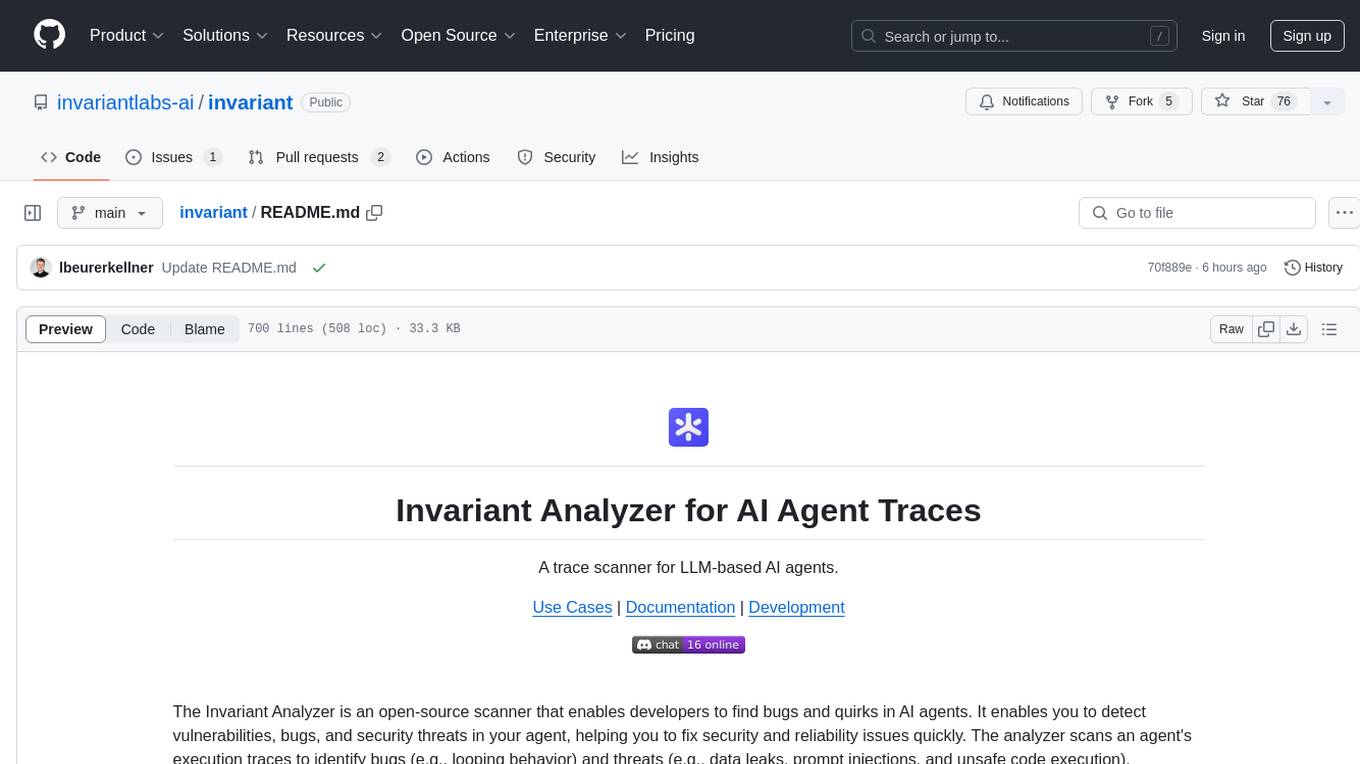1360x764 pixels.
Task: Copy the raw file contents
Action: (1266, 329)
